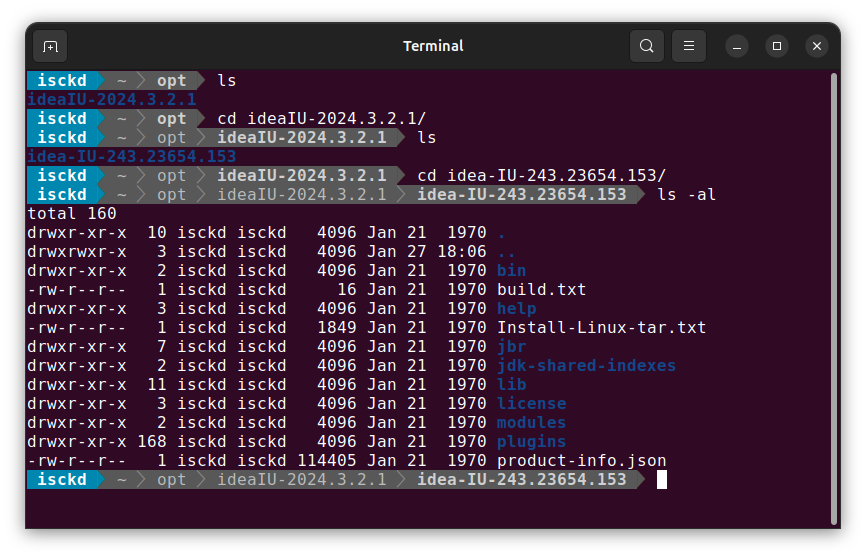Click the product-info.json file name
The image size is (866, 557).
(582, 460)
